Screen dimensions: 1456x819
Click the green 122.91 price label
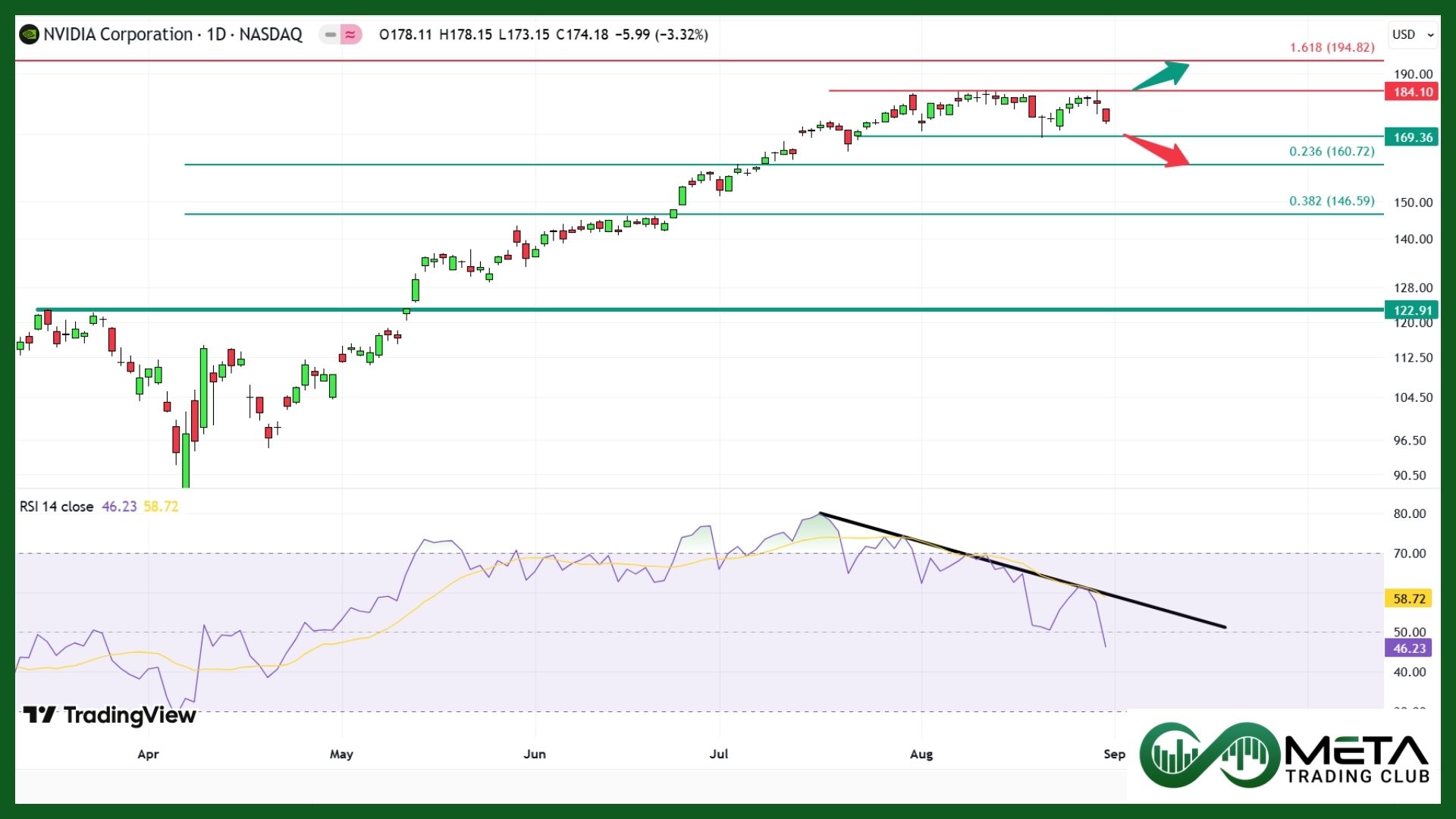tap(1412, 310)
